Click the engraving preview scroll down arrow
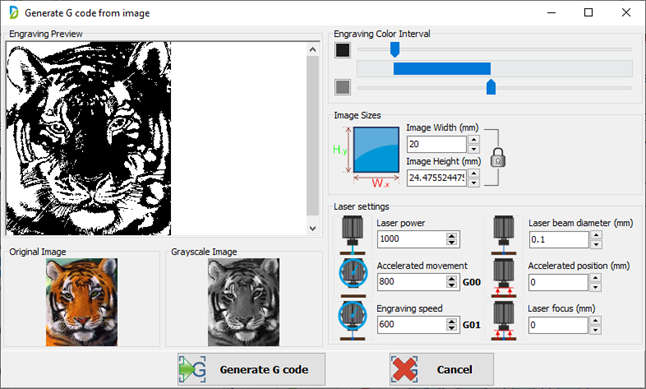This screenshot has width=646, height=389. click(313, 228)
